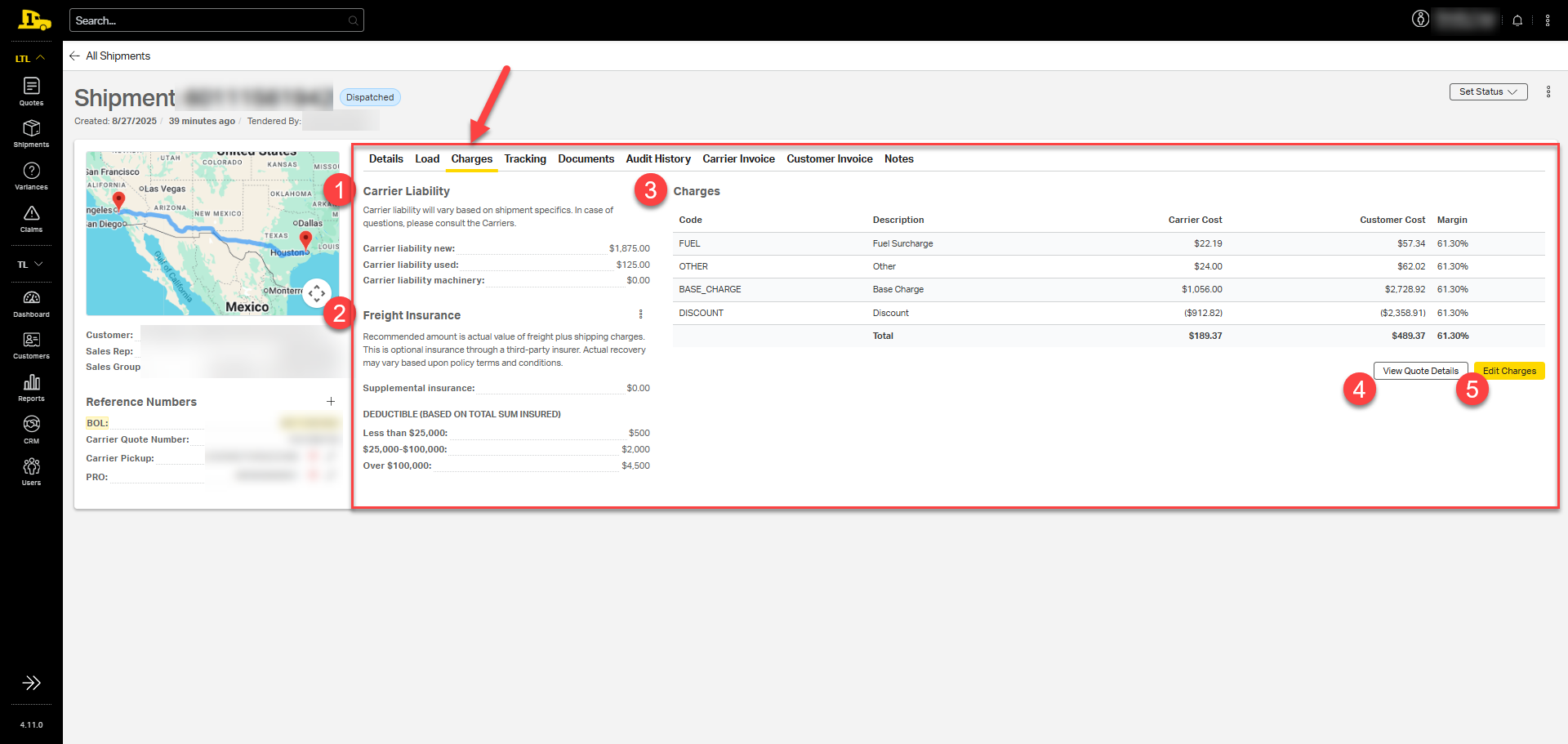Expand the TL menu group
This screenshot has height=744, width=1568.
pos(31,265)
